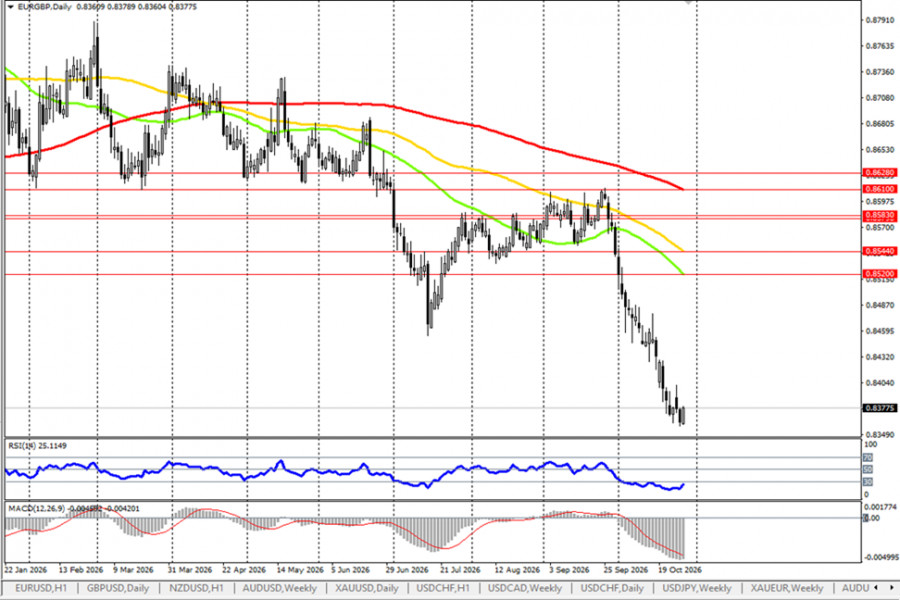Click the 3 Sep 2026 date label
This screenshot has width=900, height=600.
pyautogui.click(x=568, y=570)
